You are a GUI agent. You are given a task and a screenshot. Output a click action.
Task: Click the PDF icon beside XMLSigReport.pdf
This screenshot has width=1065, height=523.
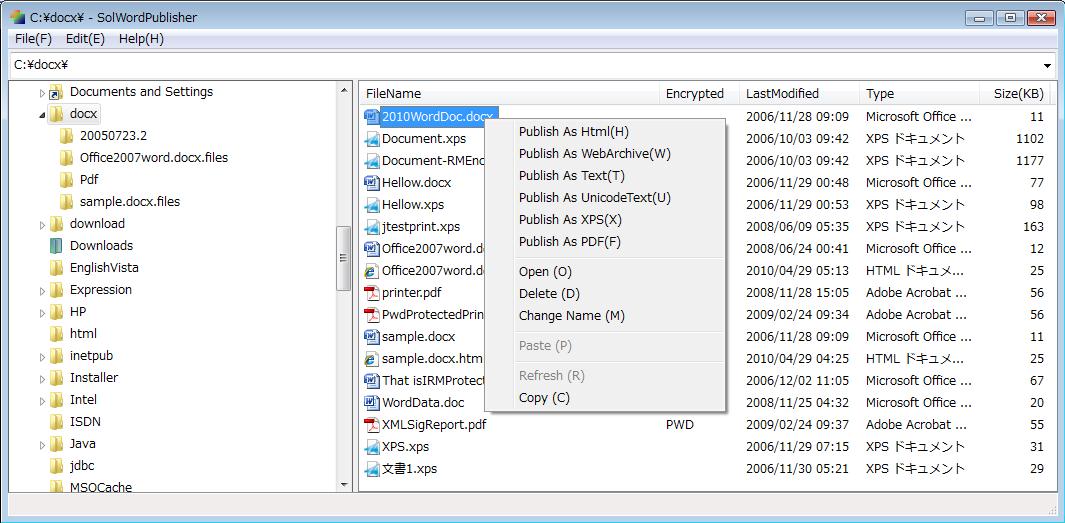372,425
